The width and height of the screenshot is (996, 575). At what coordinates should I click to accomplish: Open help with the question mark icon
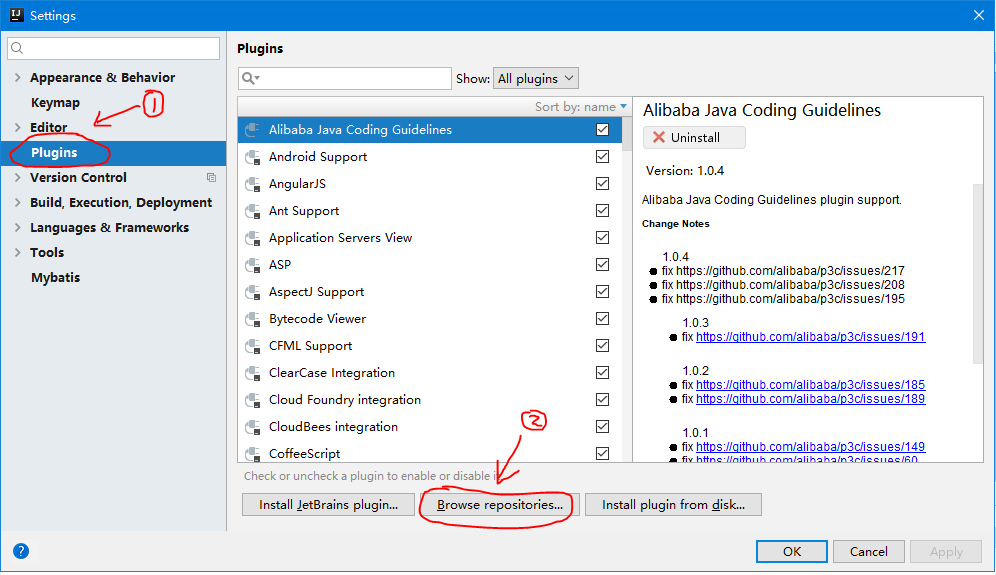[21, 551]
